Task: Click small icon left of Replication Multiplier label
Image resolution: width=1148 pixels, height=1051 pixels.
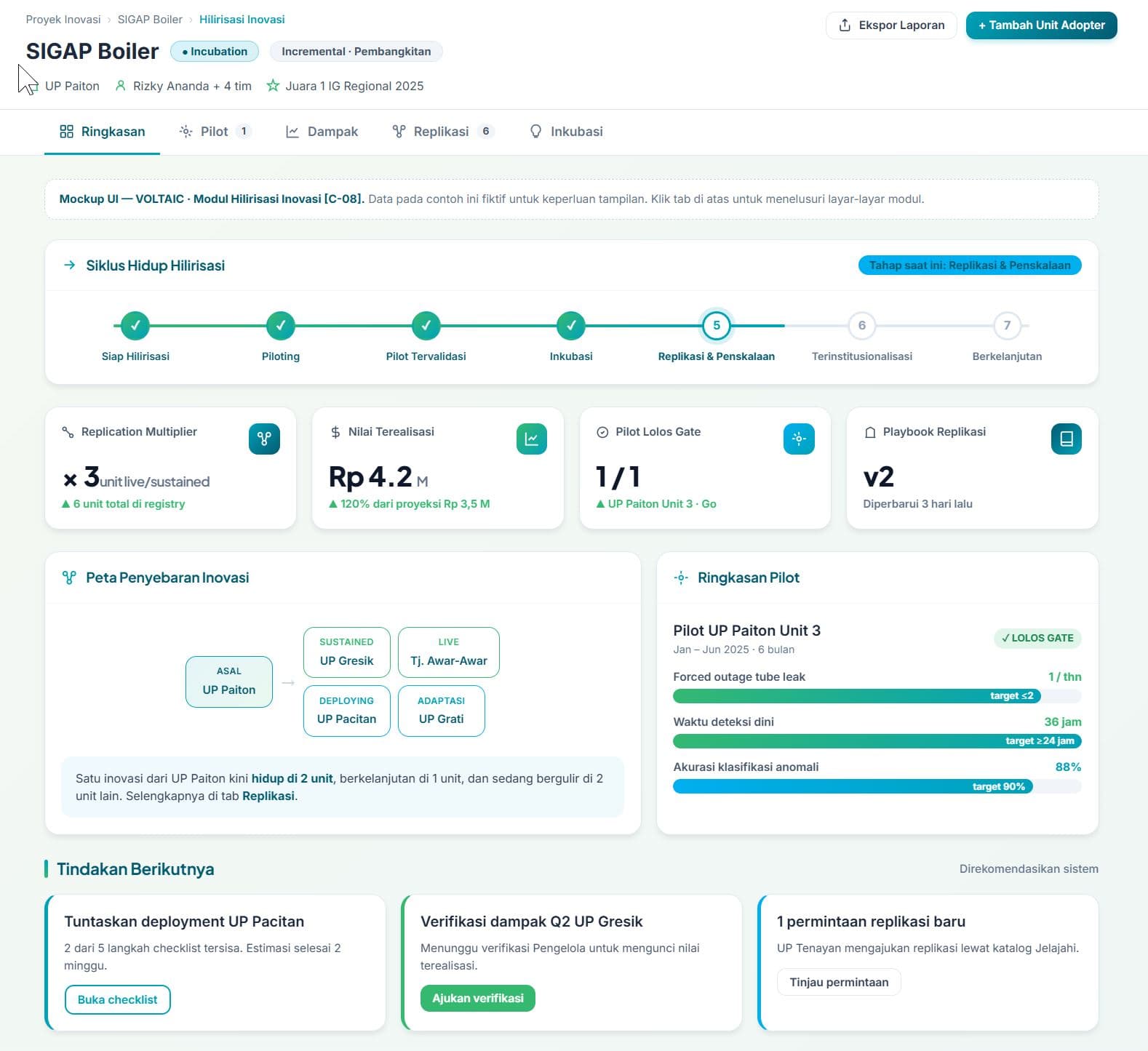Action: 68,432
